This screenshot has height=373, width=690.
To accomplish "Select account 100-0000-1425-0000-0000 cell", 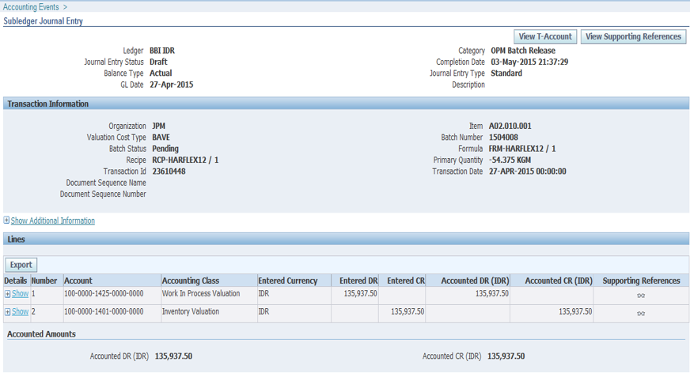I will click(104, 293).
